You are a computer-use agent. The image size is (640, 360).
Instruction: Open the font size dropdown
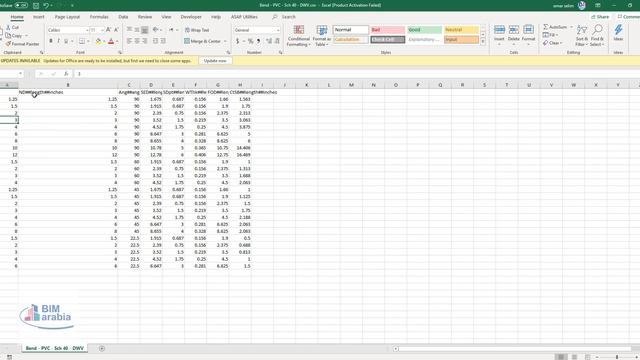[x=102, y=30]
